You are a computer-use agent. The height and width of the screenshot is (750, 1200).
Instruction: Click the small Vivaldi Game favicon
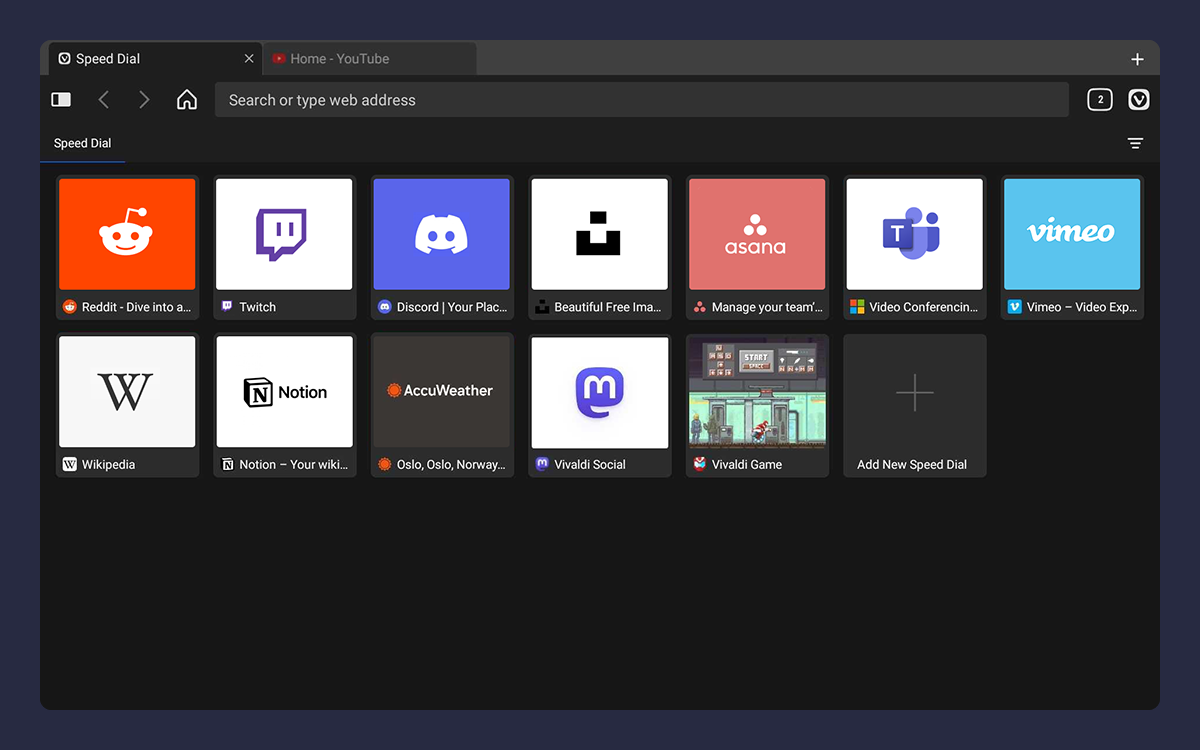click(700, 464)
